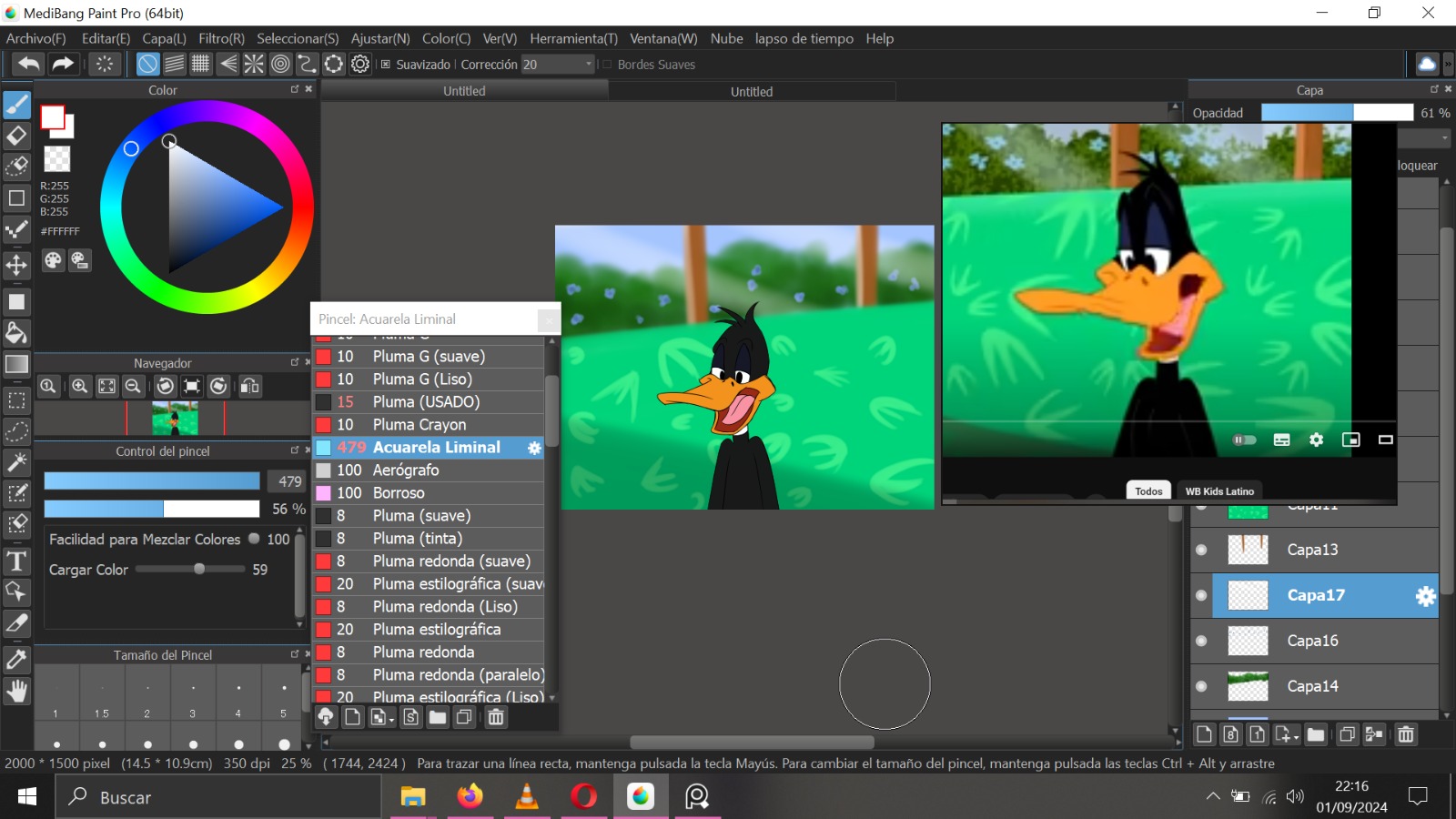
Task: Delete brush with trash icon in brush panel
Action: click(496, 717)
